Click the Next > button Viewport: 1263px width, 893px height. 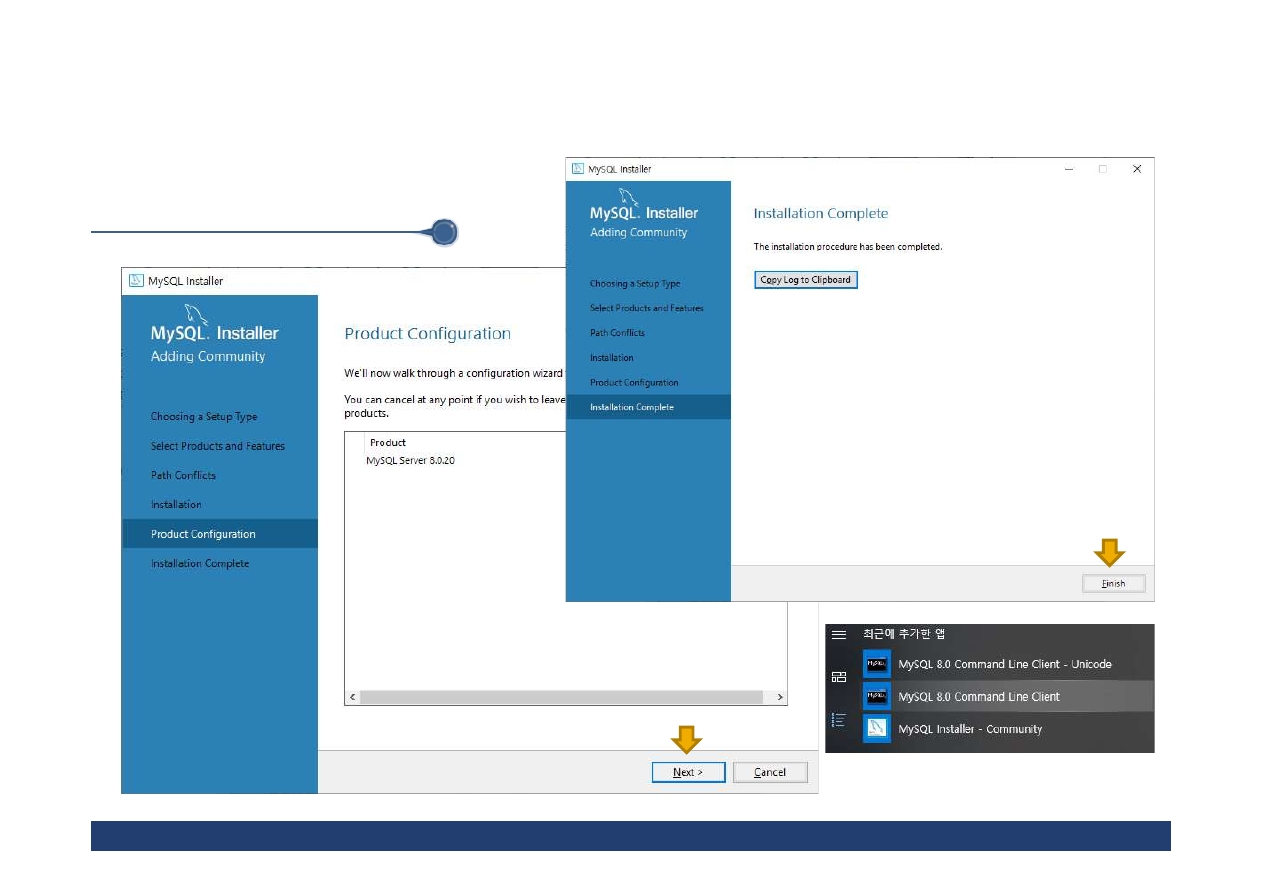click(x=688, y=772)
